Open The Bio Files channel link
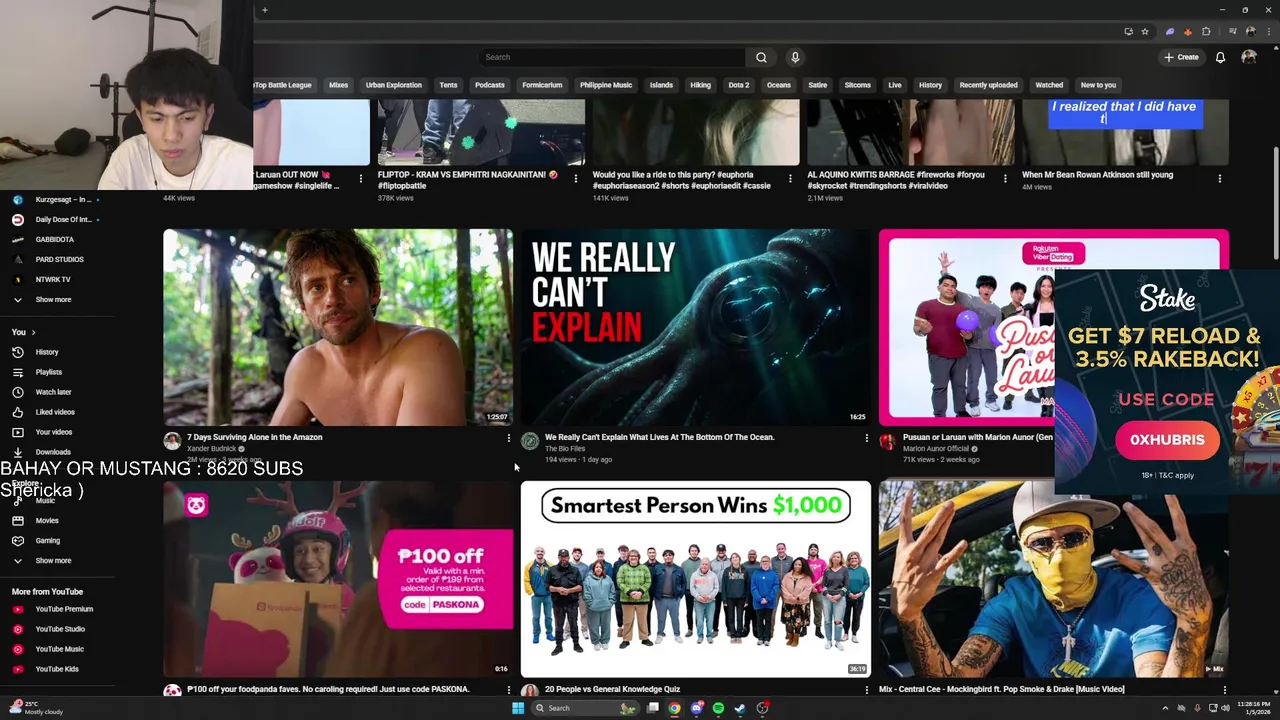Image resolution: width=1280 pixels, height=720 pixels. coord(565,449)
